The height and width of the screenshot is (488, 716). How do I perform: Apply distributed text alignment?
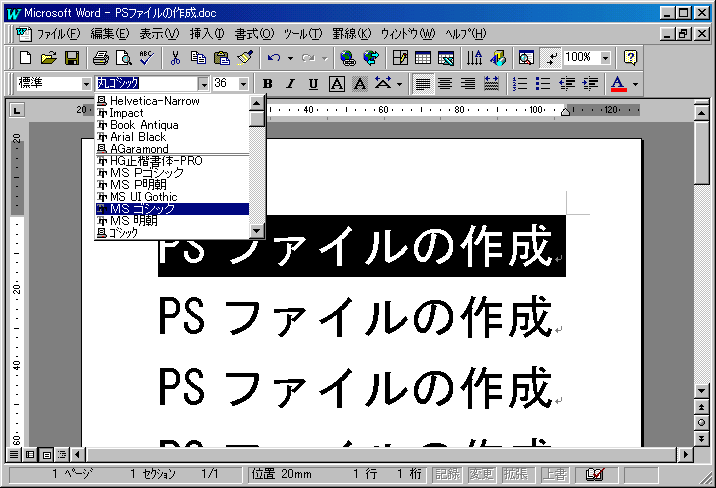tap(491, 84)
